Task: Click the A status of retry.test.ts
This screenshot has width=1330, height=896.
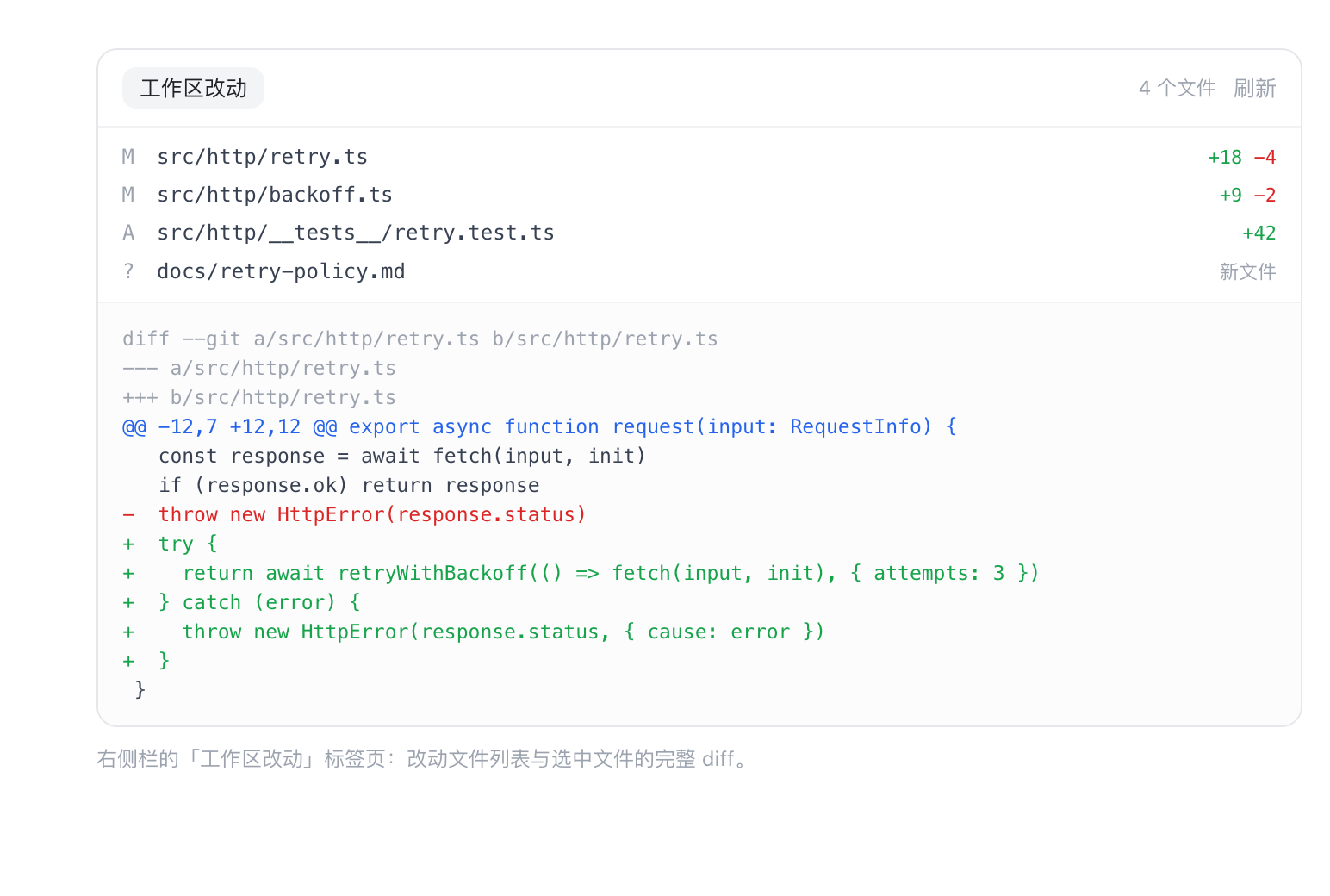Action: (x=128, y=233)
